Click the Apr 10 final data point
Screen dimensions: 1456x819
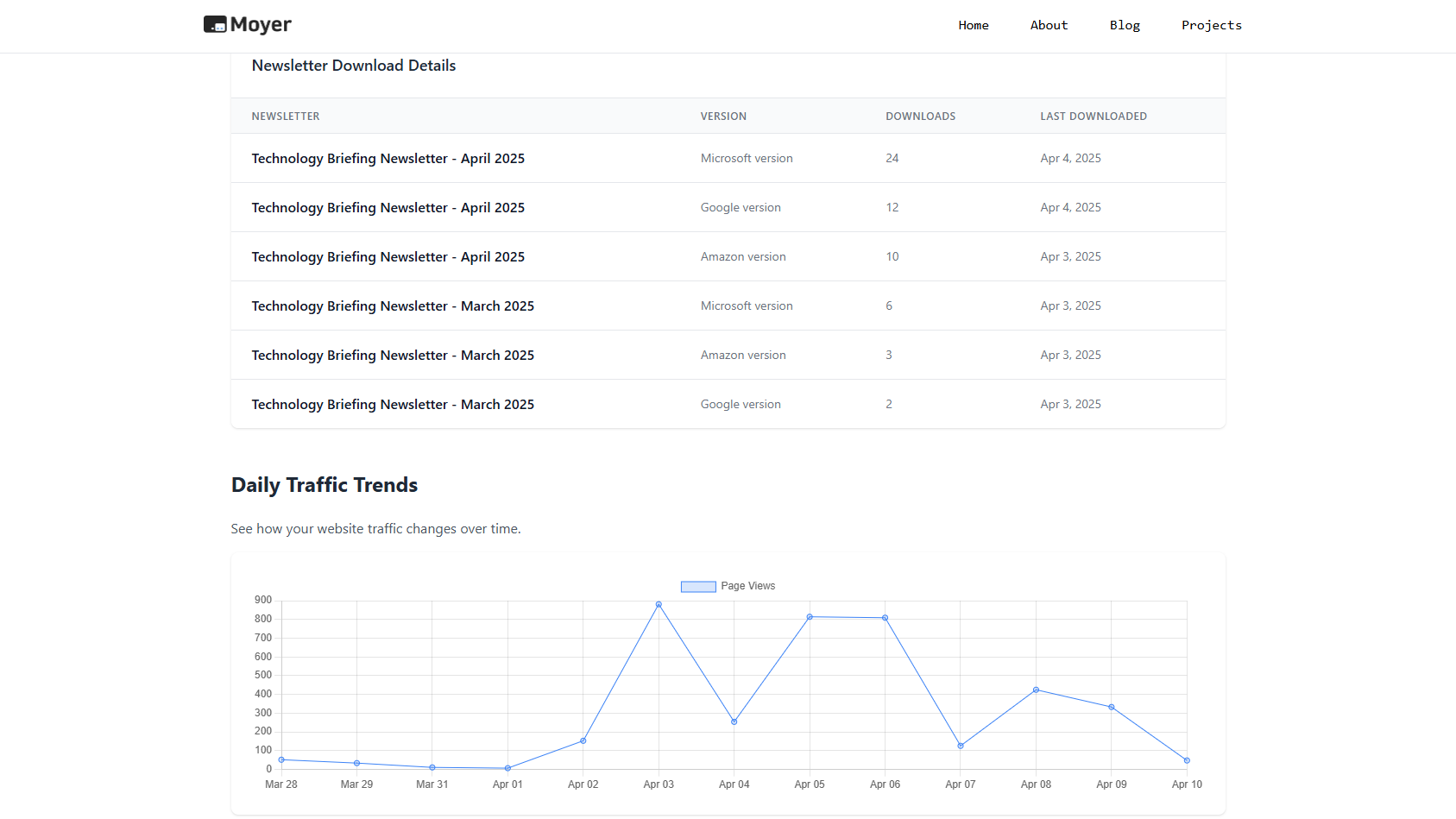(x=1187, y=760)
